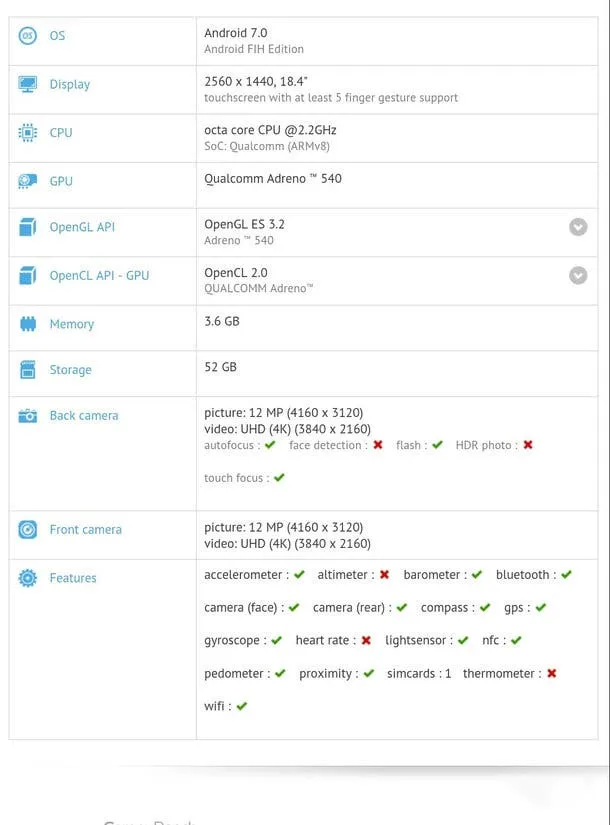
Task: Click the Front camera lens icon
Action: pos(28,530)
